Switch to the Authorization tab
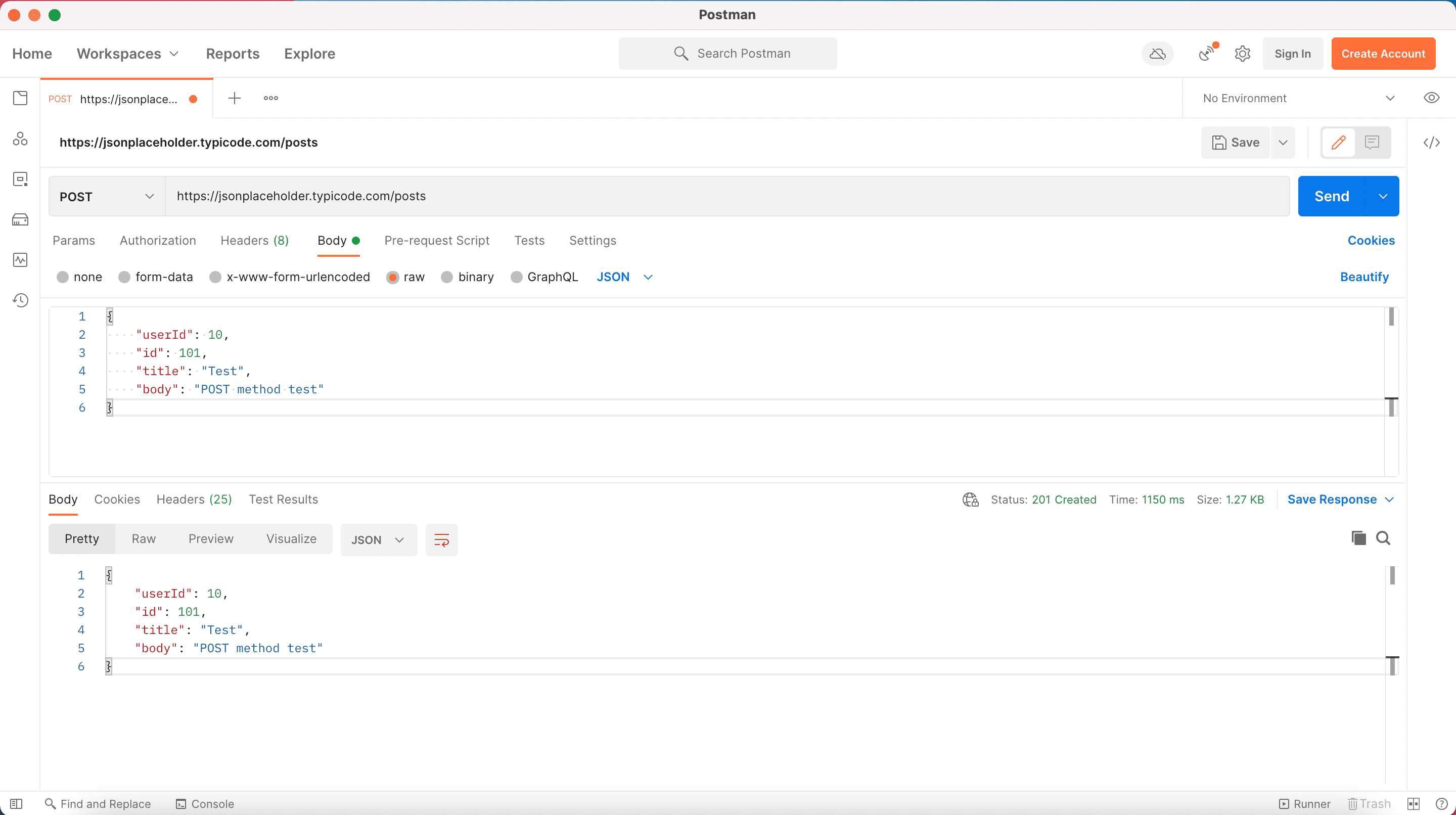This screenshot has height=815, width=1456. [158, 241]
